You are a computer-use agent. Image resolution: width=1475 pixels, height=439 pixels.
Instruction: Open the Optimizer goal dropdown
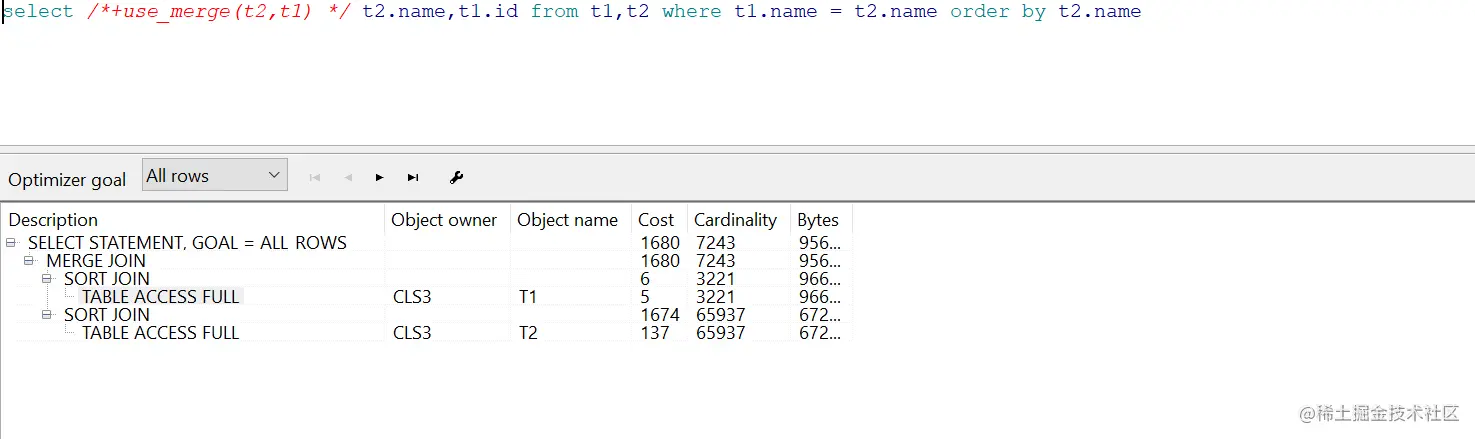[x=215, y=175]
